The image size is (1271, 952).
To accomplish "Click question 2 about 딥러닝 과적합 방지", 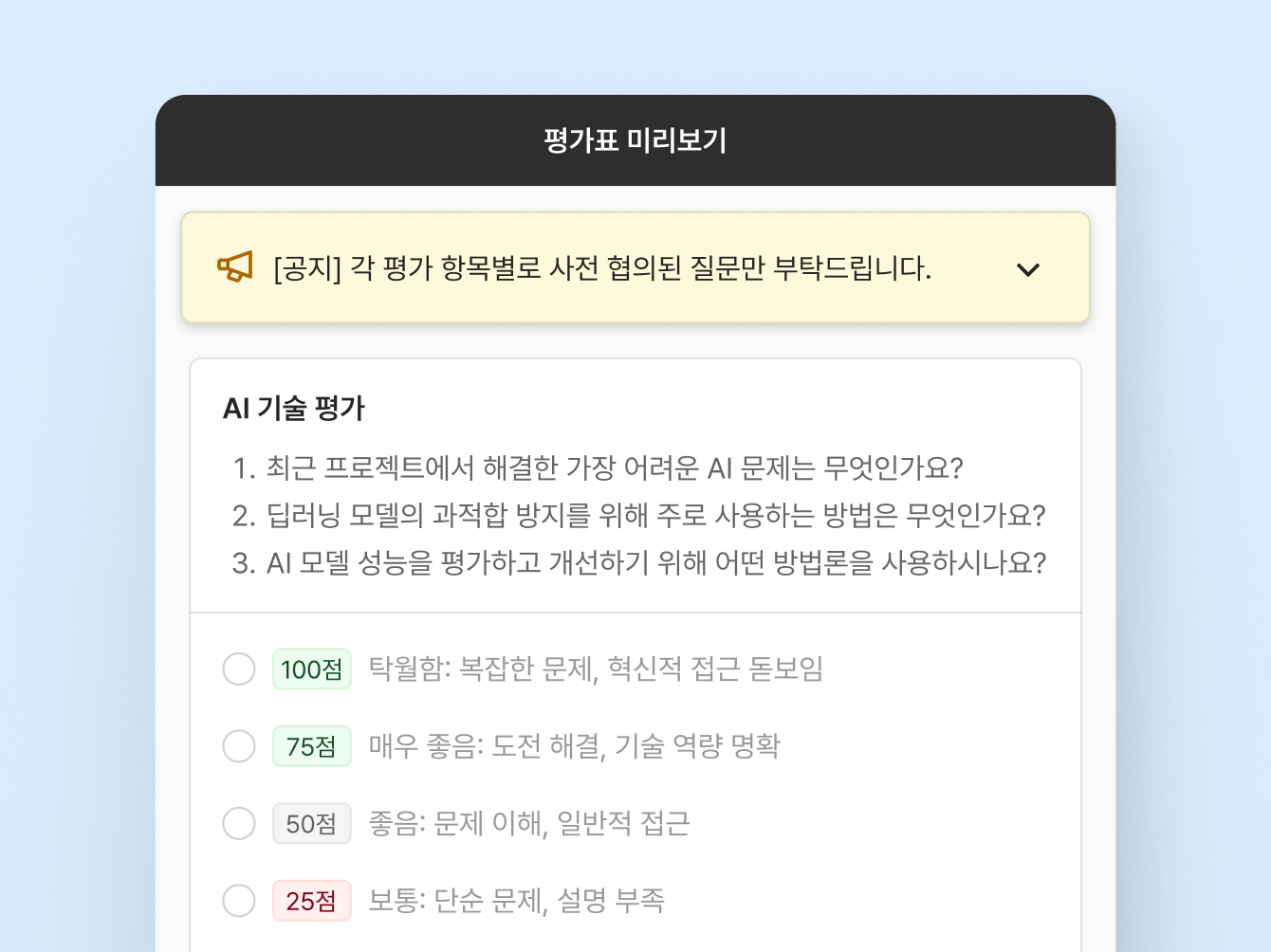I will tap(638, 515).
